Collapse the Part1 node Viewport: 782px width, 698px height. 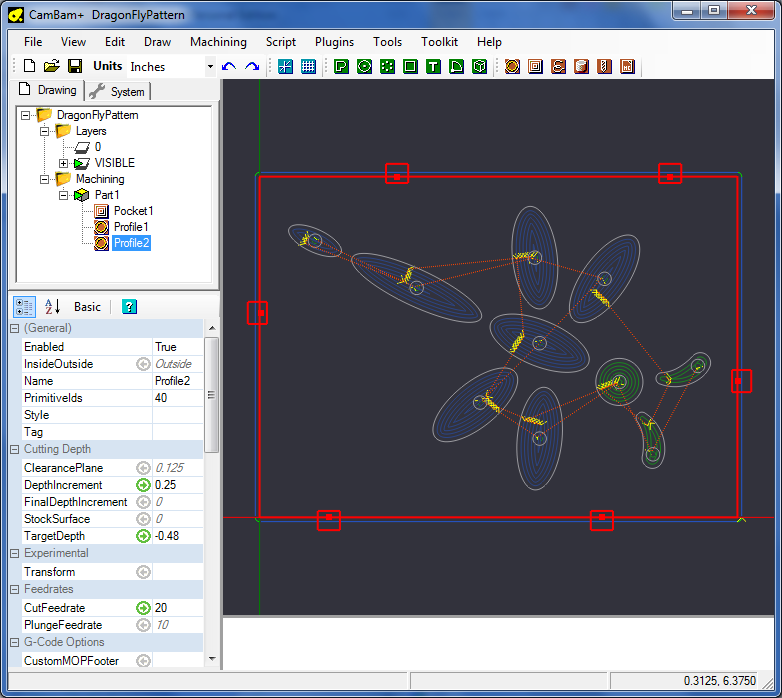63,195
